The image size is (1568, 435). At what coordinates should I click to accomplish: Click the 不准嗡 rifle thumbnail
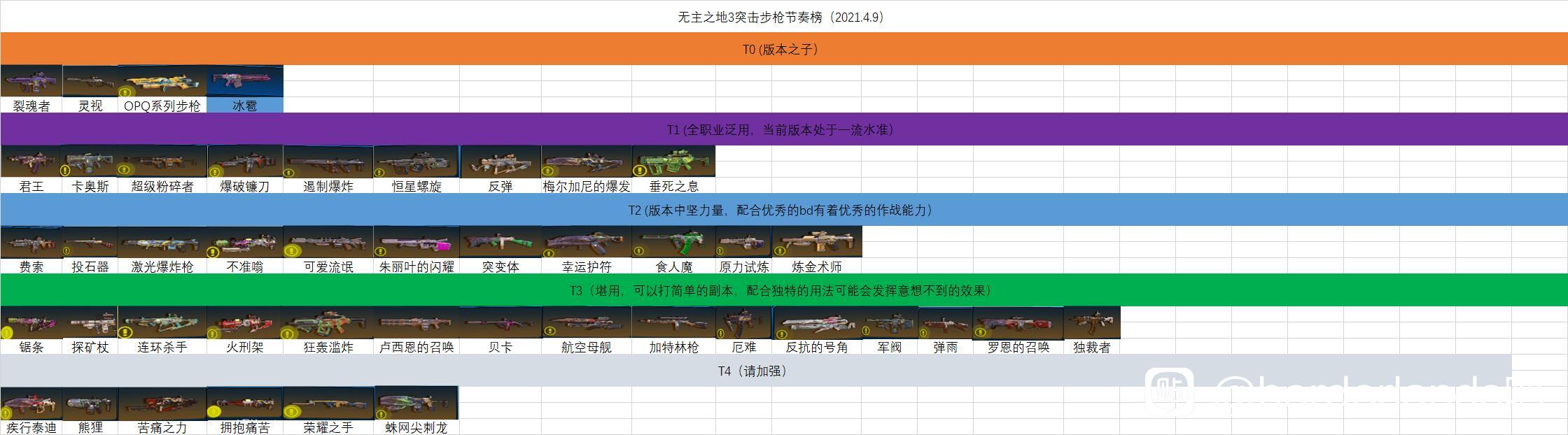(245, 242)
